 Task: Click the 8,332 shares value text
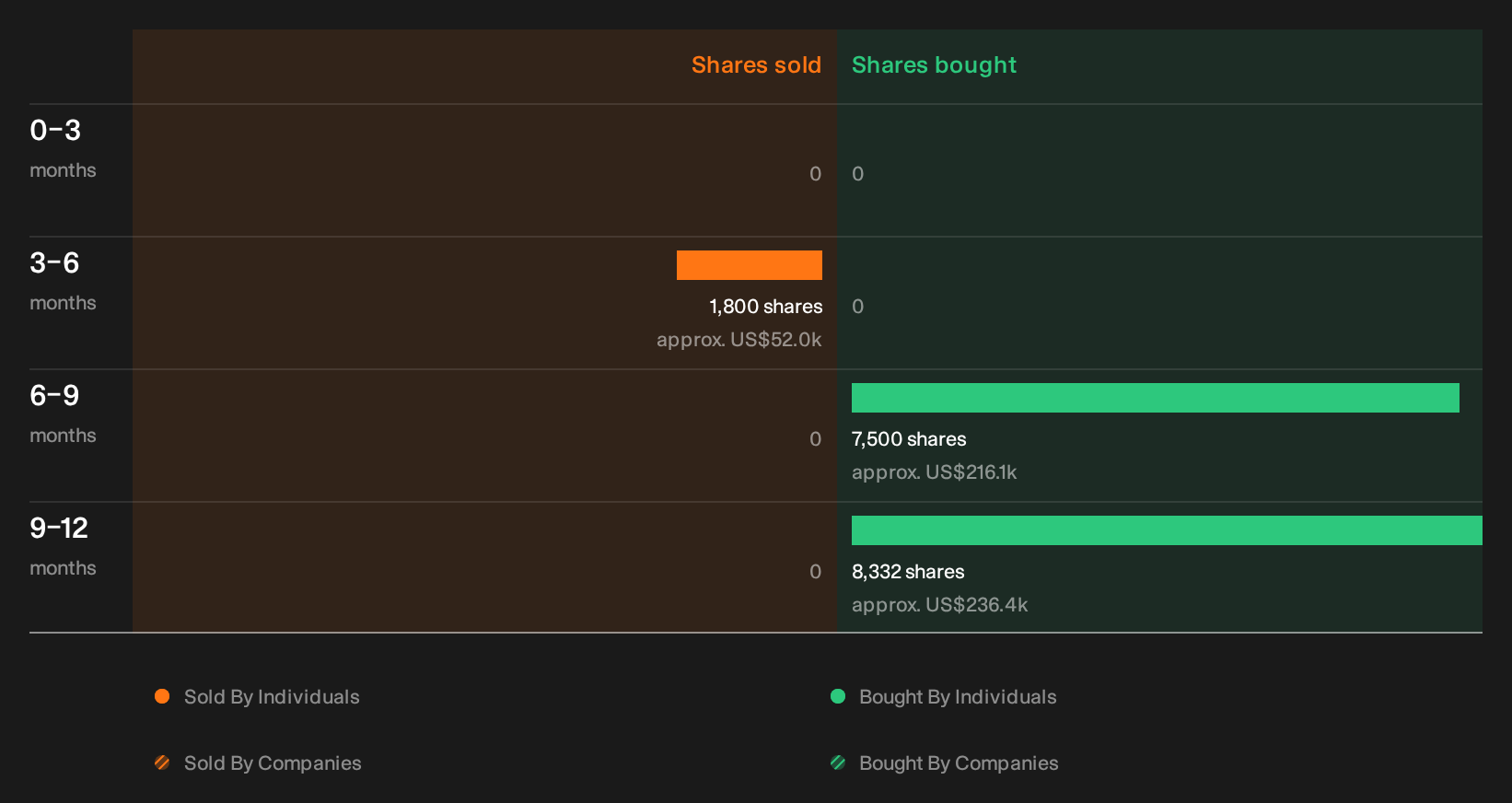click(x=908, y=572)
